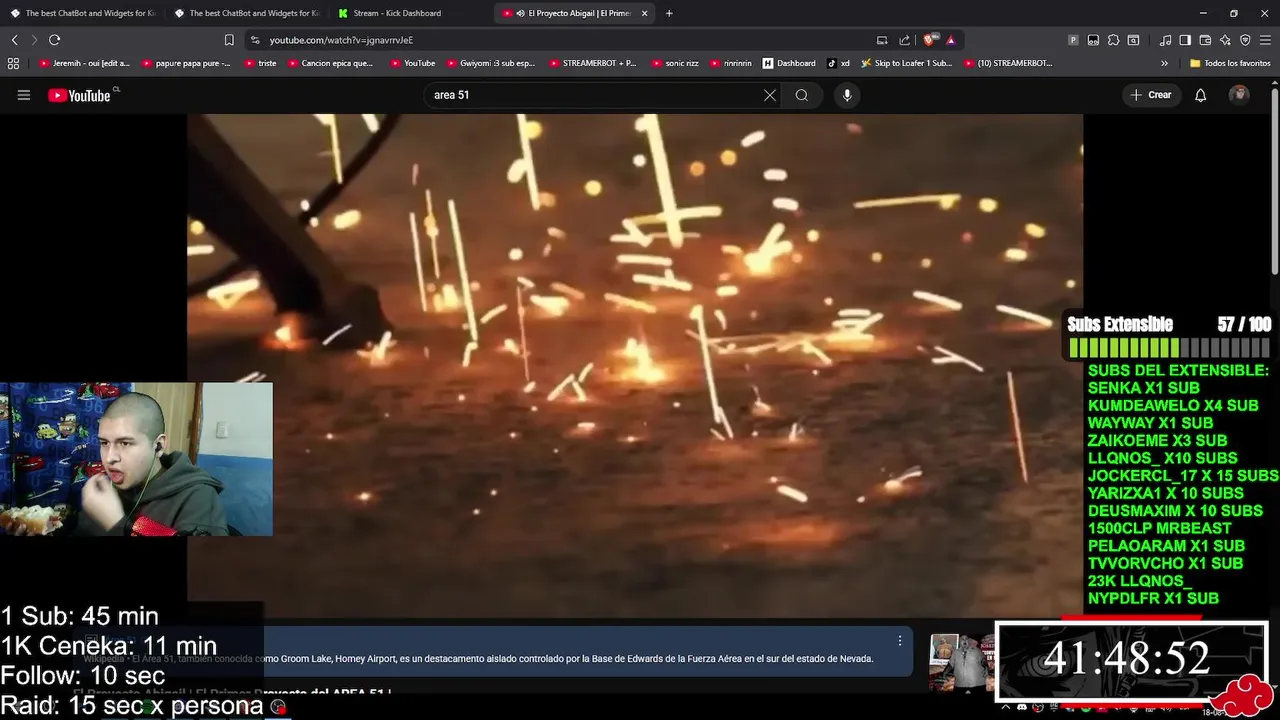The height and width of the screenshot is (720, 1280).
Task: Open the 'P' extension icon
Action: tap(1073, 40)
